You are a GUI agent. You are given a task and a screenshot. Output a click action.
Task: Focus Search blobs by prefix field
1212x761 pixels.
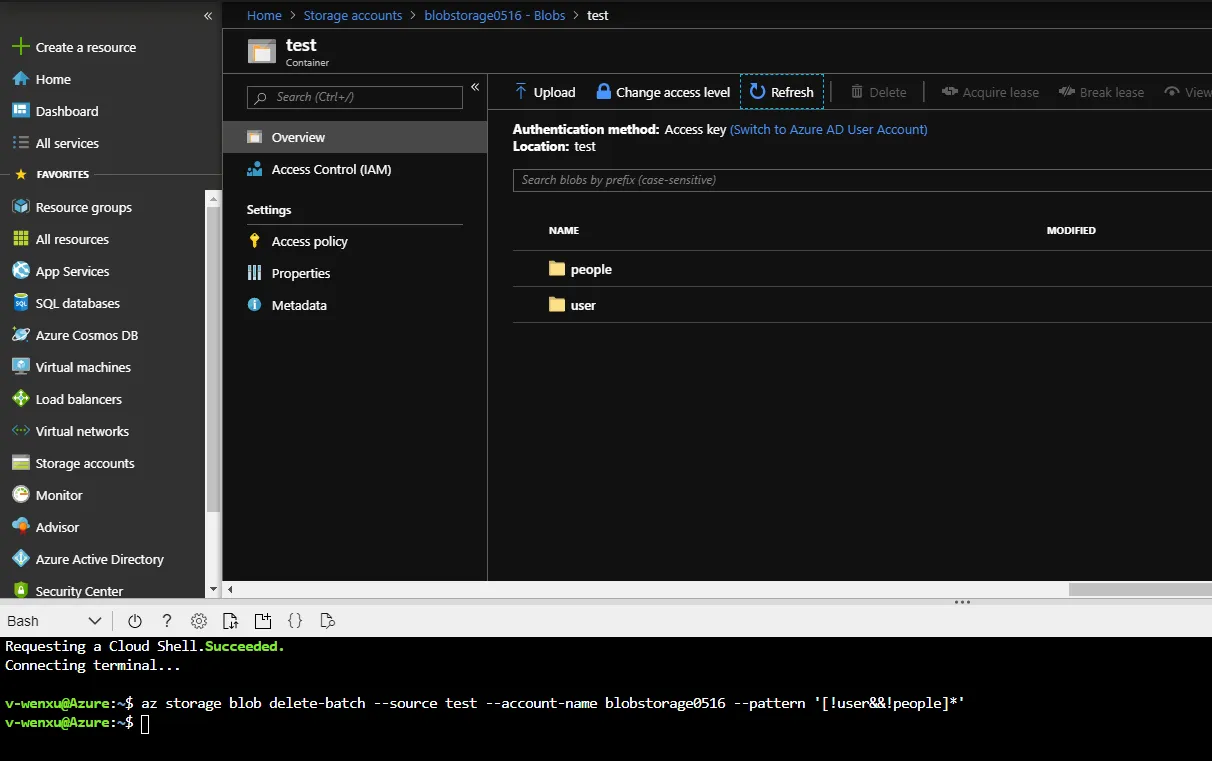[862, 180]
